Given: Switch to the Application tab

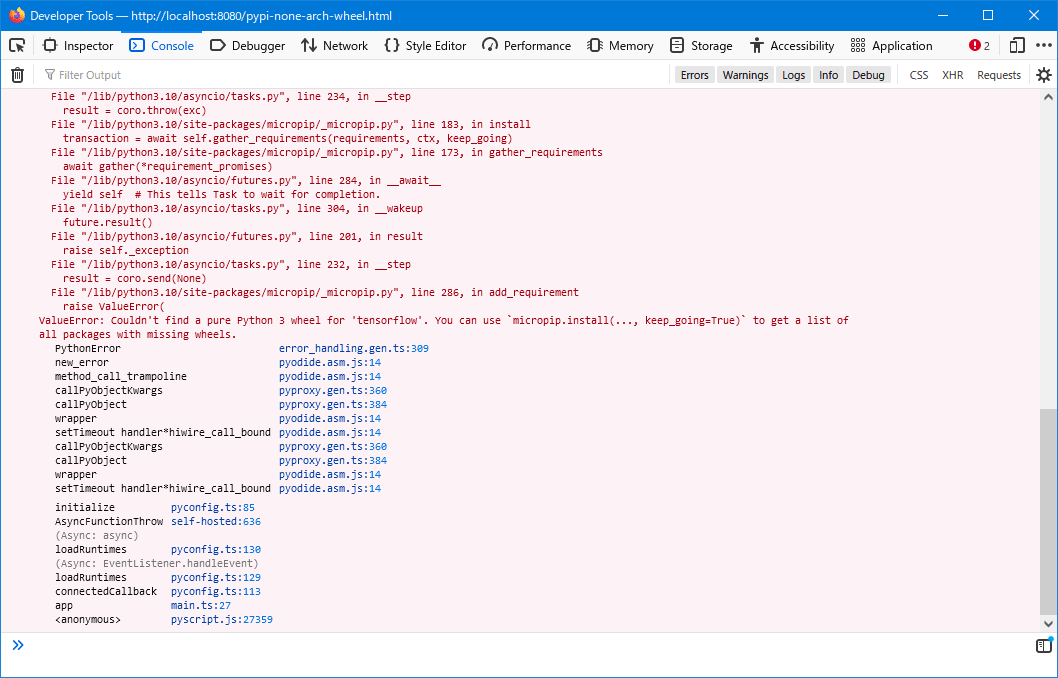Looking at the screenshot, I should (x=891, y=45).
